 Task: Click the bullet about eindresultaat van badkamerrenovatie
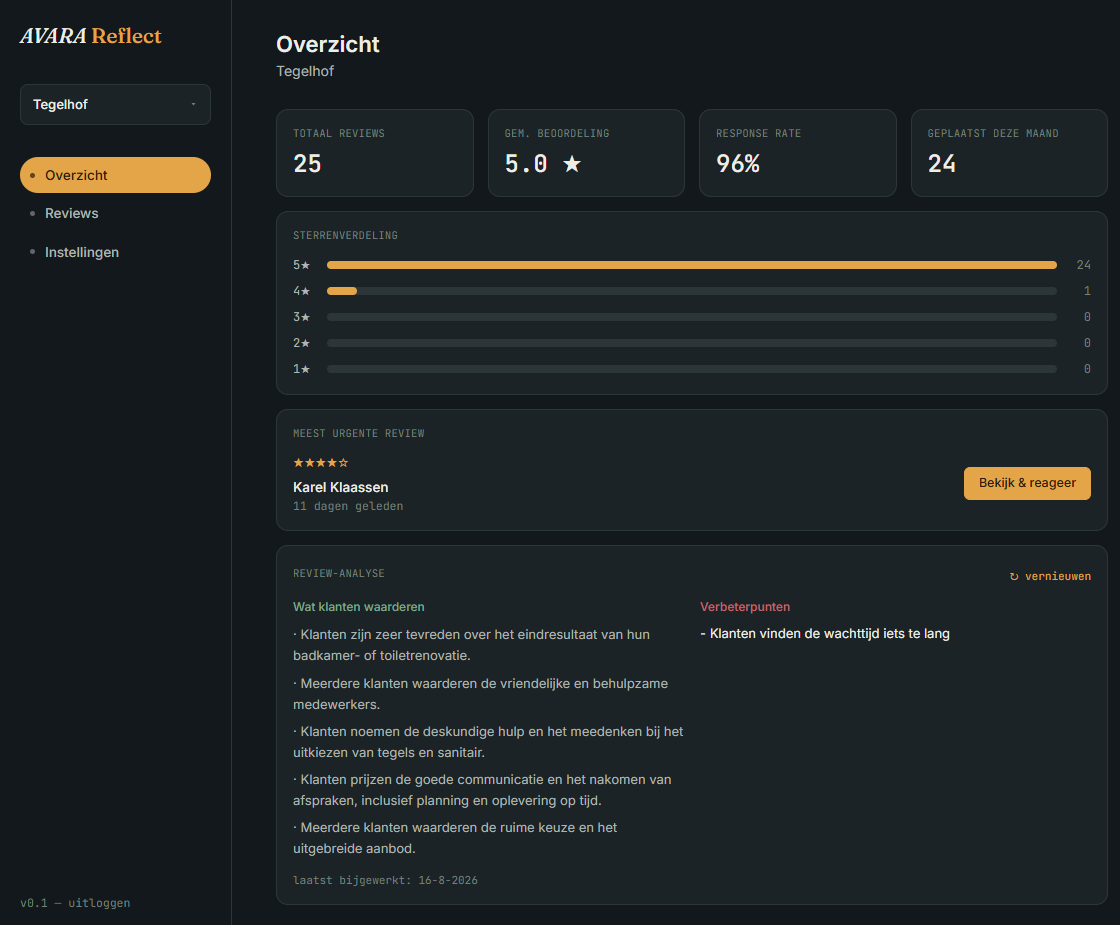(x=471, y=645)
